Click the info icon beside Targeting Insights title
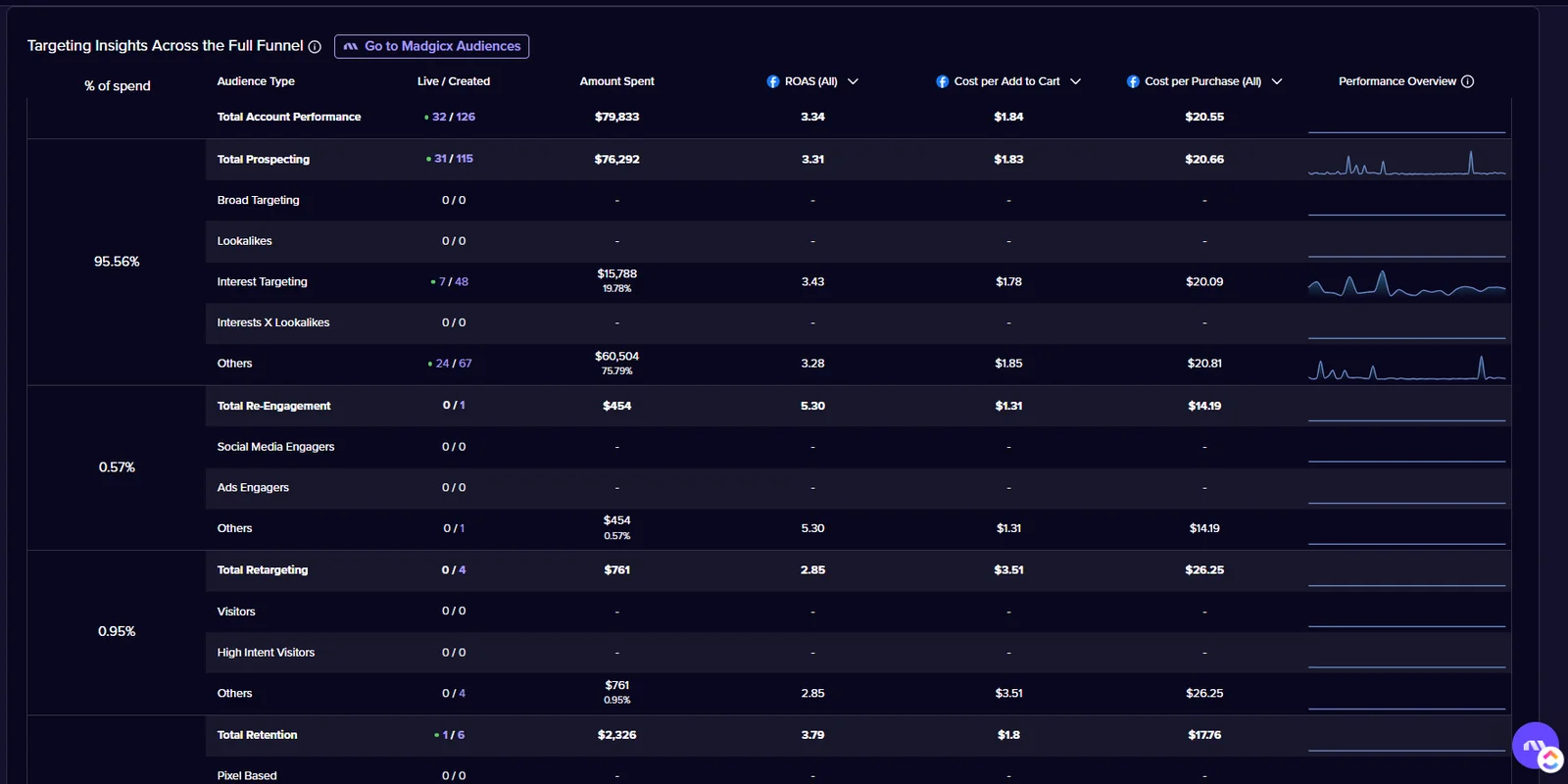The height and width of the screenshot is (784, 1568). click(315, 47)
